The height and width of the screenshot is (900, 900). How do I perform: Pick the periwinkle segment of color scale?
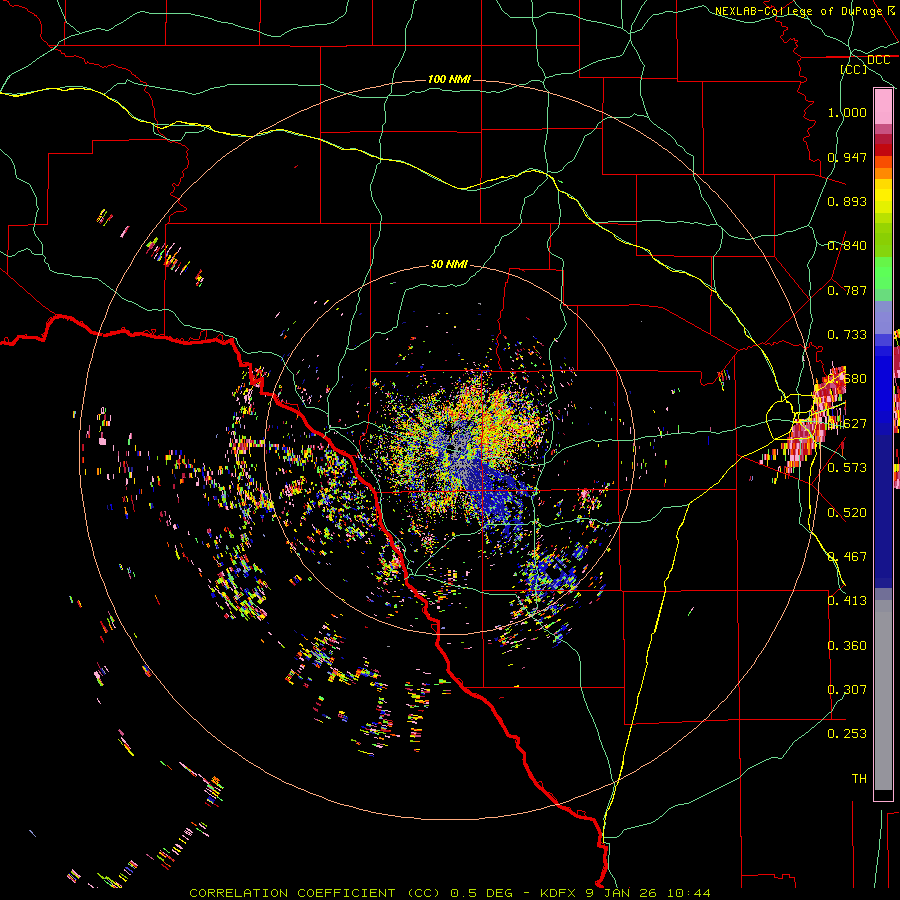(x=883, y=317)
